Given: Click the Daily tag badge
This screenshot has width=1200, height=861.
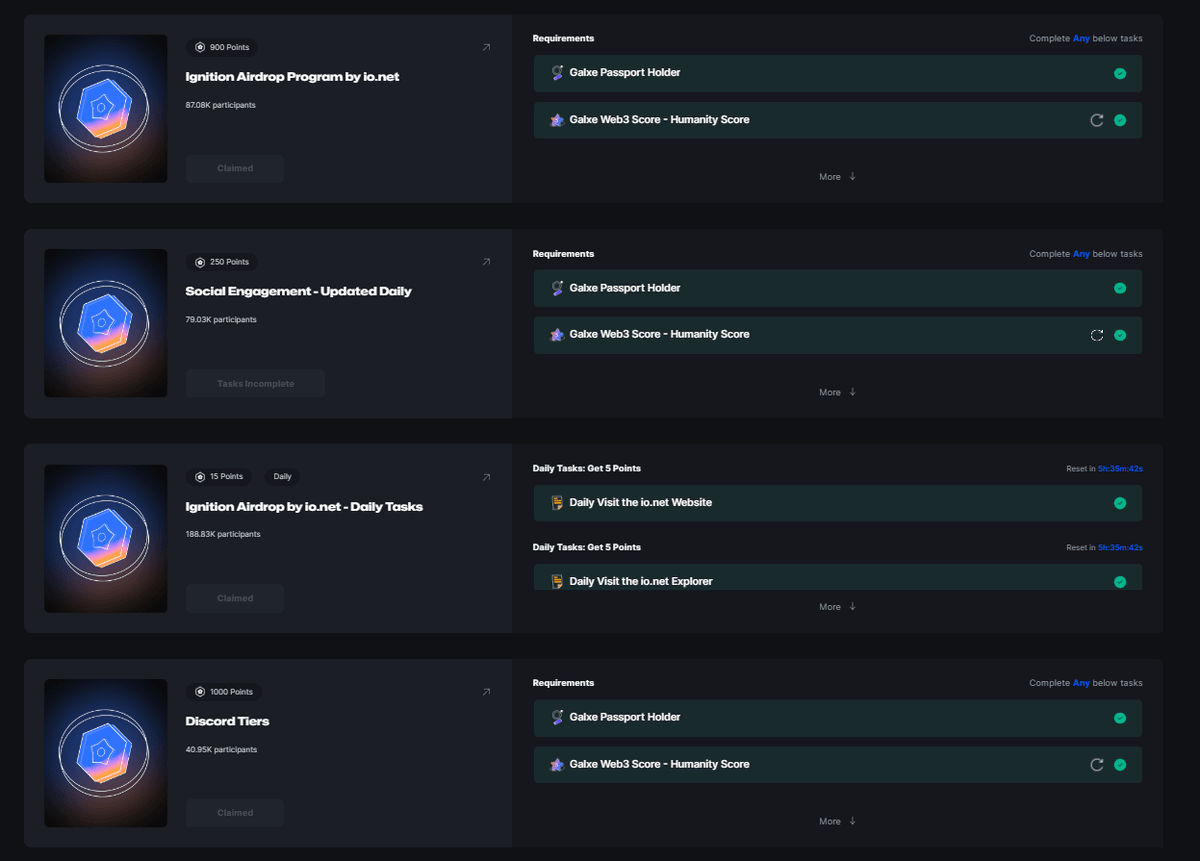Looking at the screenshot, I should pos(282,477).
